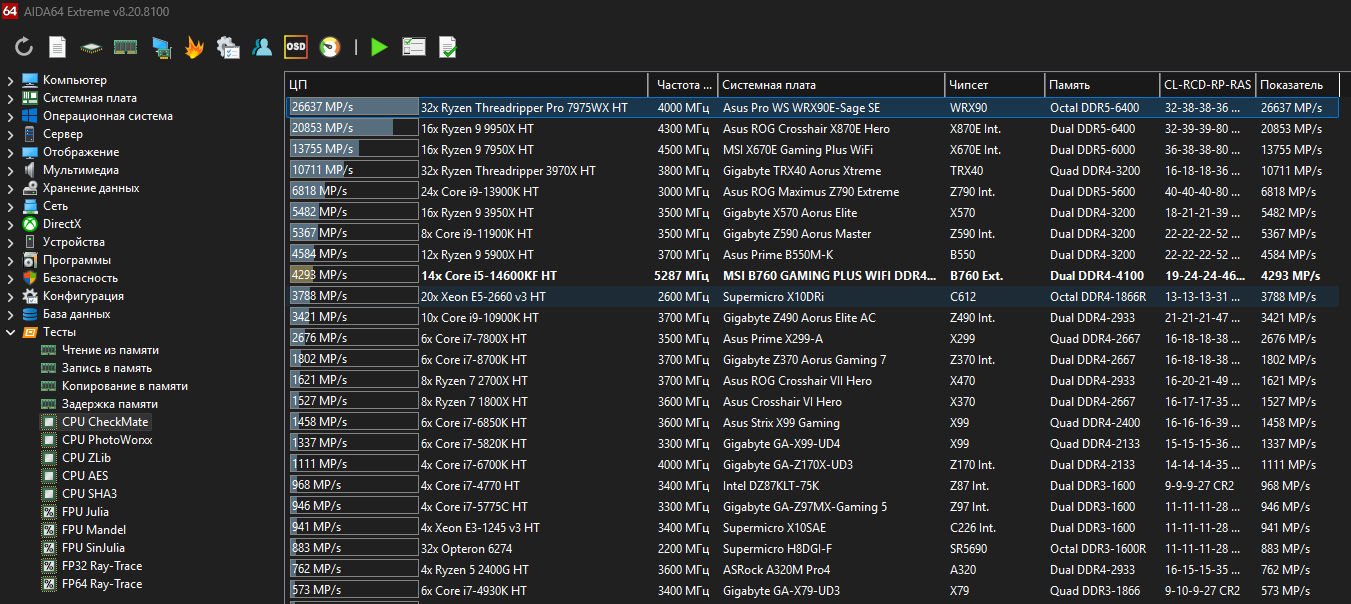
Task: Select the 26637 MP/s result bar
Action: coord(354,107)
